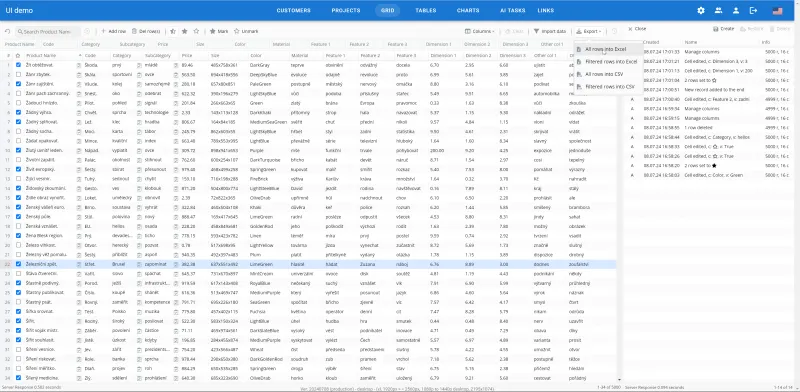Click the edit icon after Život evropský product name

tap(79, 169)
